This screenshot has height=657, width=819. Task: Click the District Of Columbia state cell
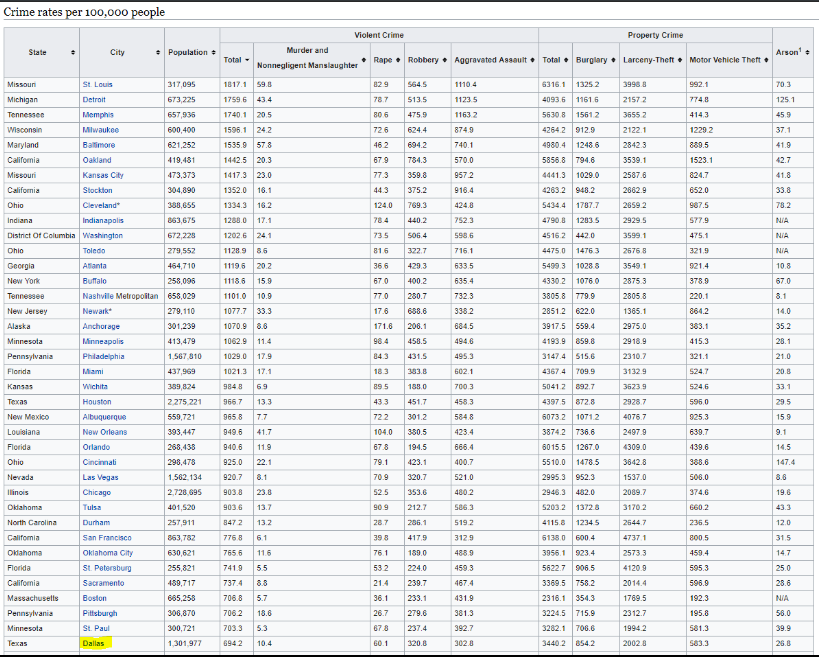(x=41, y=236)
